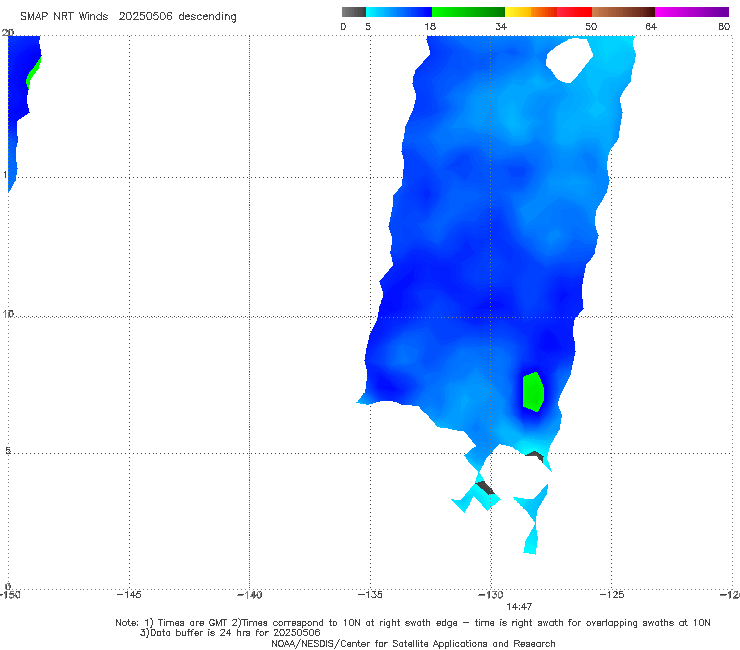Click the note 'Data buffer is 24 hrs for 20250506'
740x650 pixels.
(x=230, y=633)
